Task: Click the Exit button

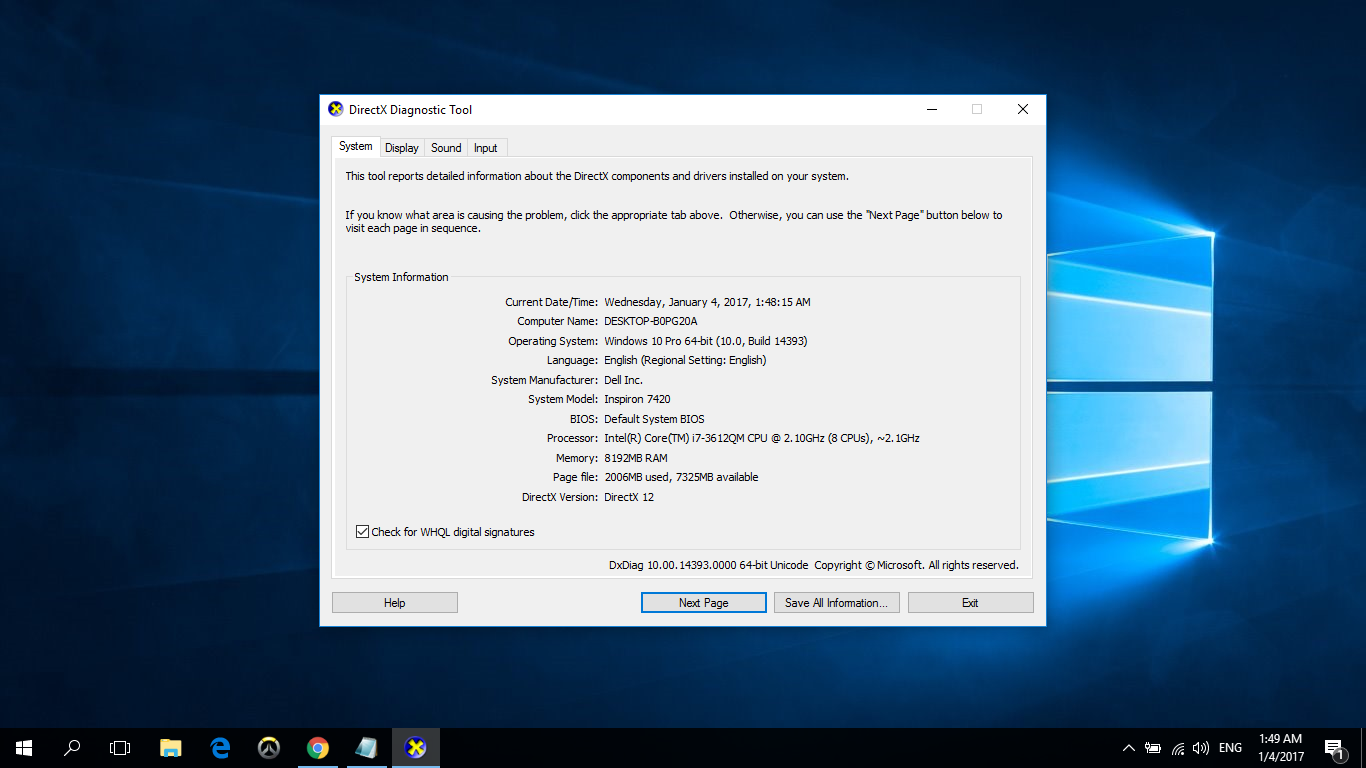Action: [971, 603]
